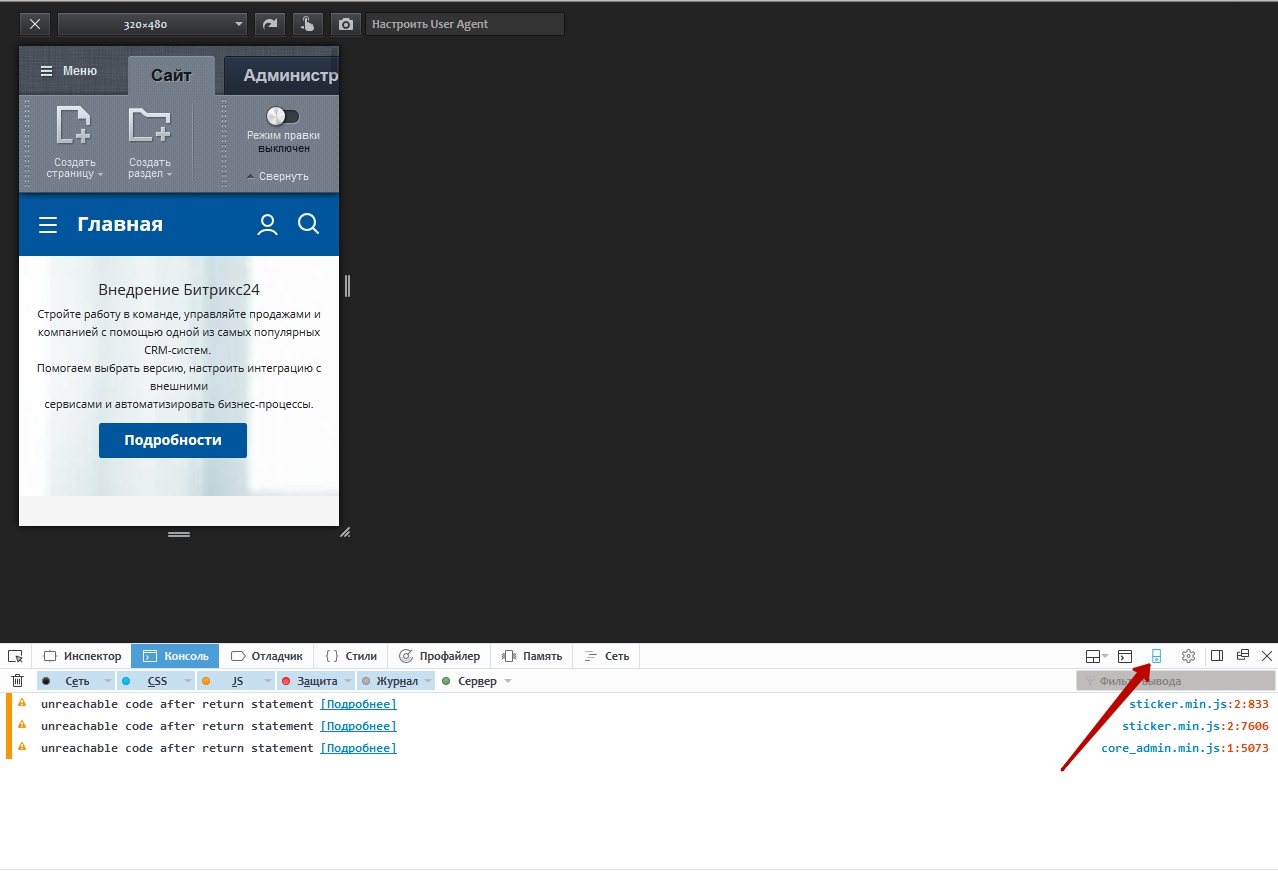The width and height of the screenshot is (1278, 871).
Task: Click the Главная page title
Action: pyautogui.click(x=120, y=225)
